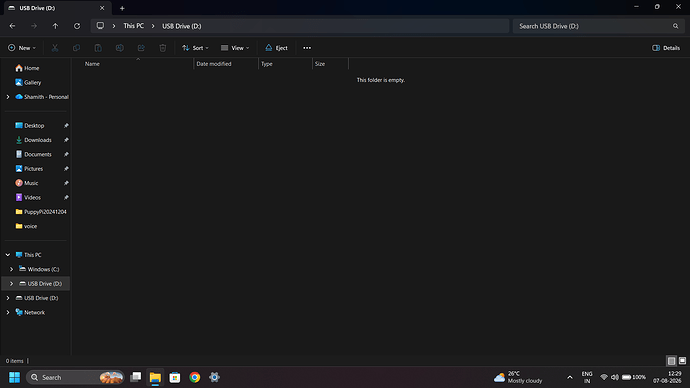
Task: Switch to large thumbnails view icon
Action: pos(682,361)
